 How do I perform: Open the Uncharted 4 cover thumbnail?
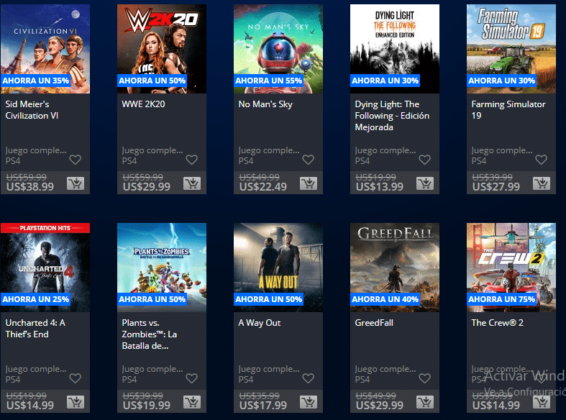[x=45, y=267]
